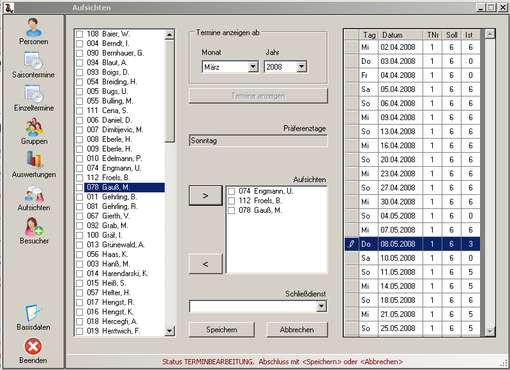The width and height of the screenshot is (510, 370).
Task: Open the Basisdaten icon
Action: [33, 313]
